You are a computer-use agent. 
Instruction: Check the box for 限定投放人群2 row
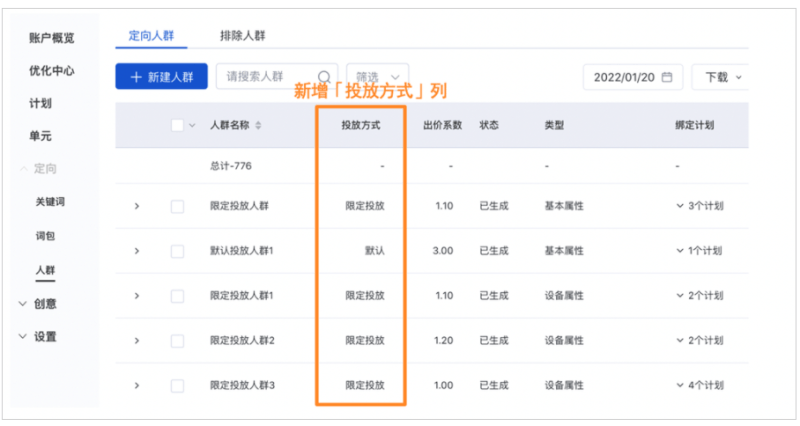click(x=177, y=341)
